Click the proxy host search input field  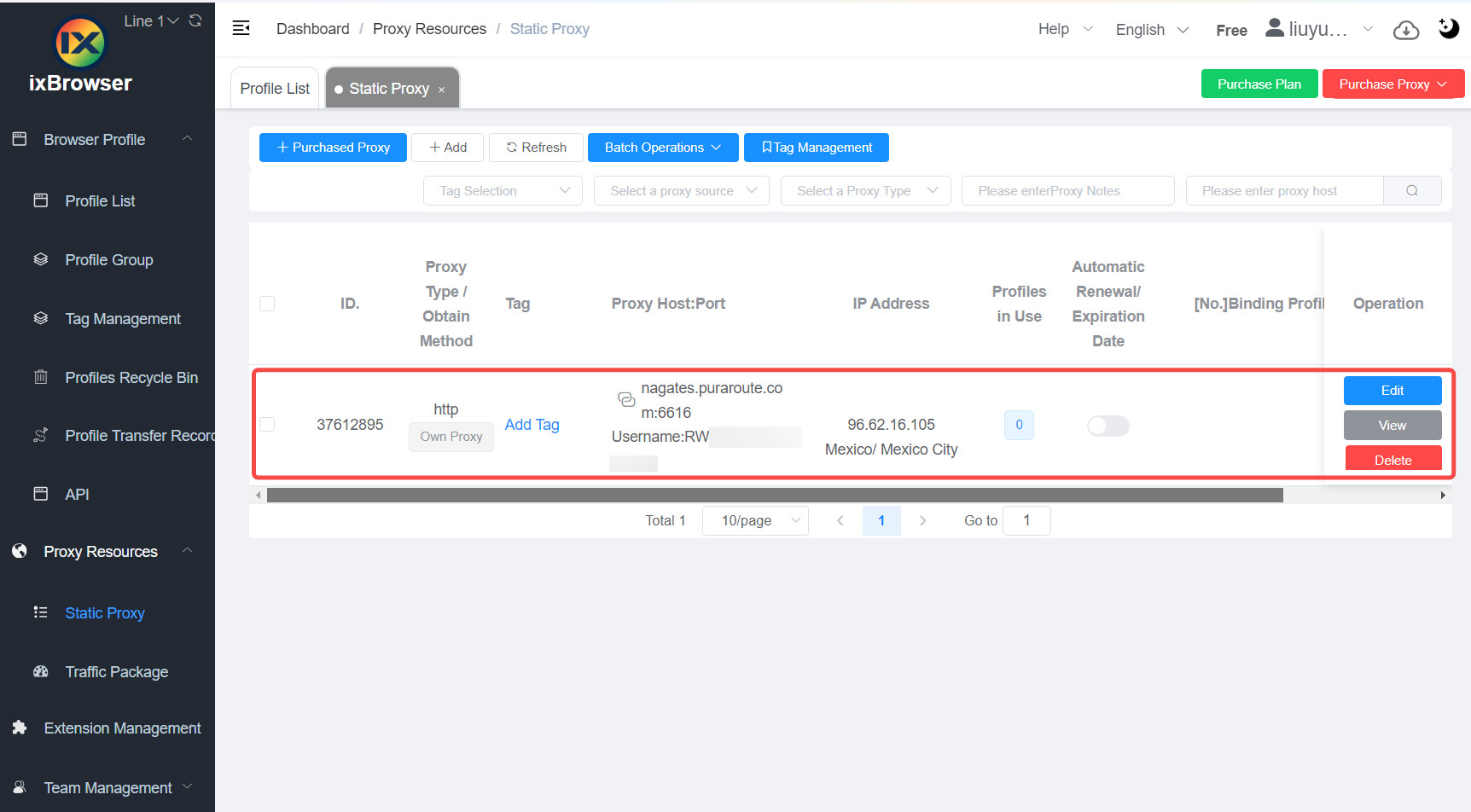coord(1284,191)
